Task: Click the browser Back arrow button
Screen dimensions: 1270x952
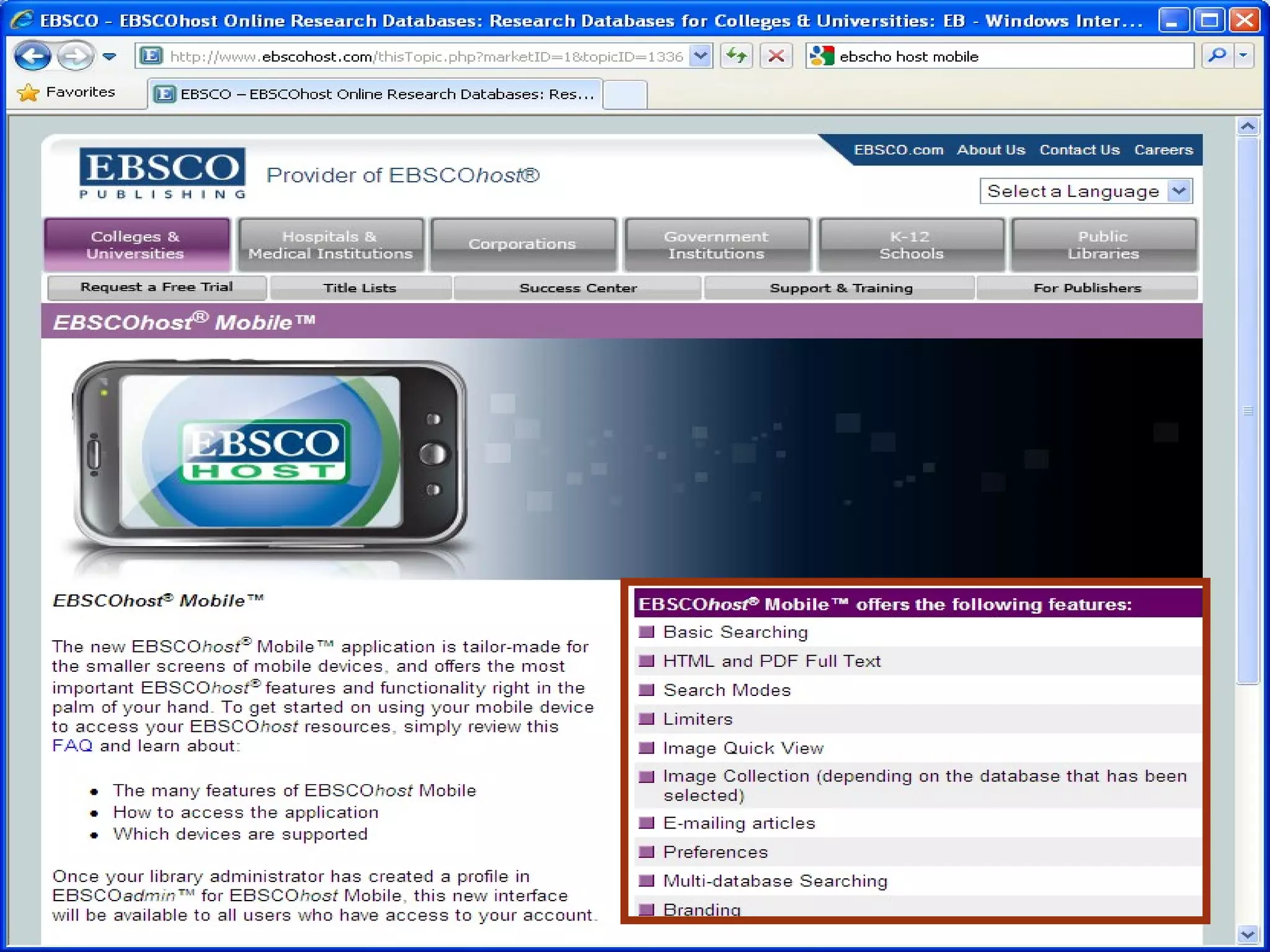Action: pos(32,56)
